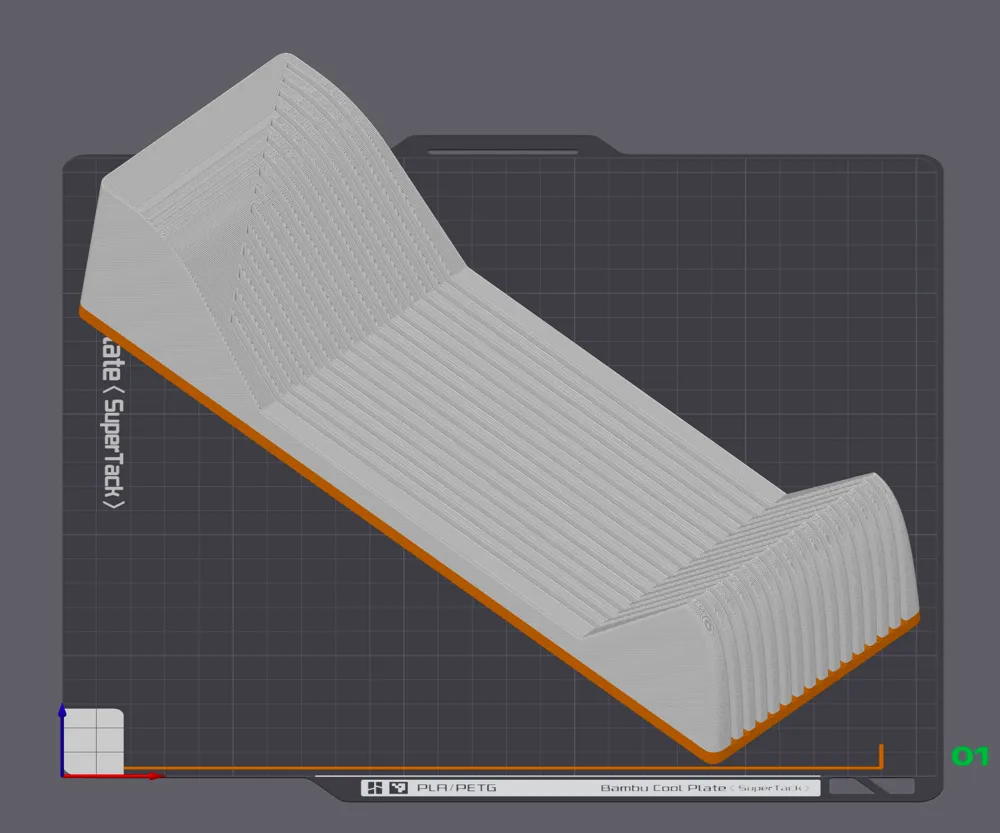The image size is (1000, 833).
Task: Click the blue Z-axis arrow of the gizmo
Action: [x=62, y=712]
